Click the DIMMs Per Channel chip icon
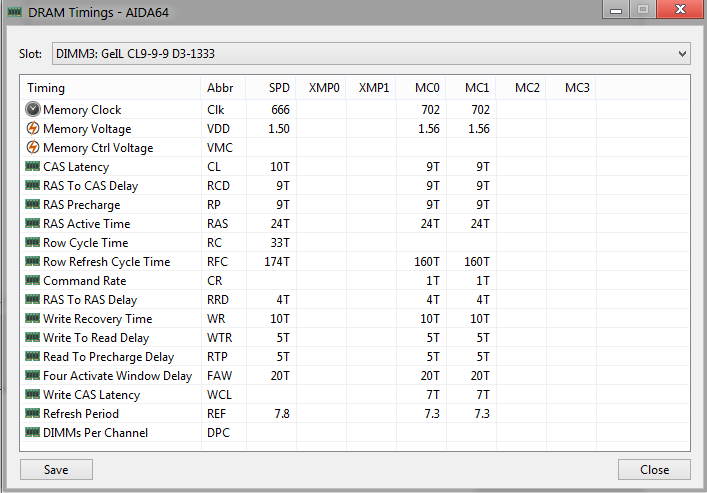The height and width of the screenshot is (493, 707). click(x=32, y=432)
